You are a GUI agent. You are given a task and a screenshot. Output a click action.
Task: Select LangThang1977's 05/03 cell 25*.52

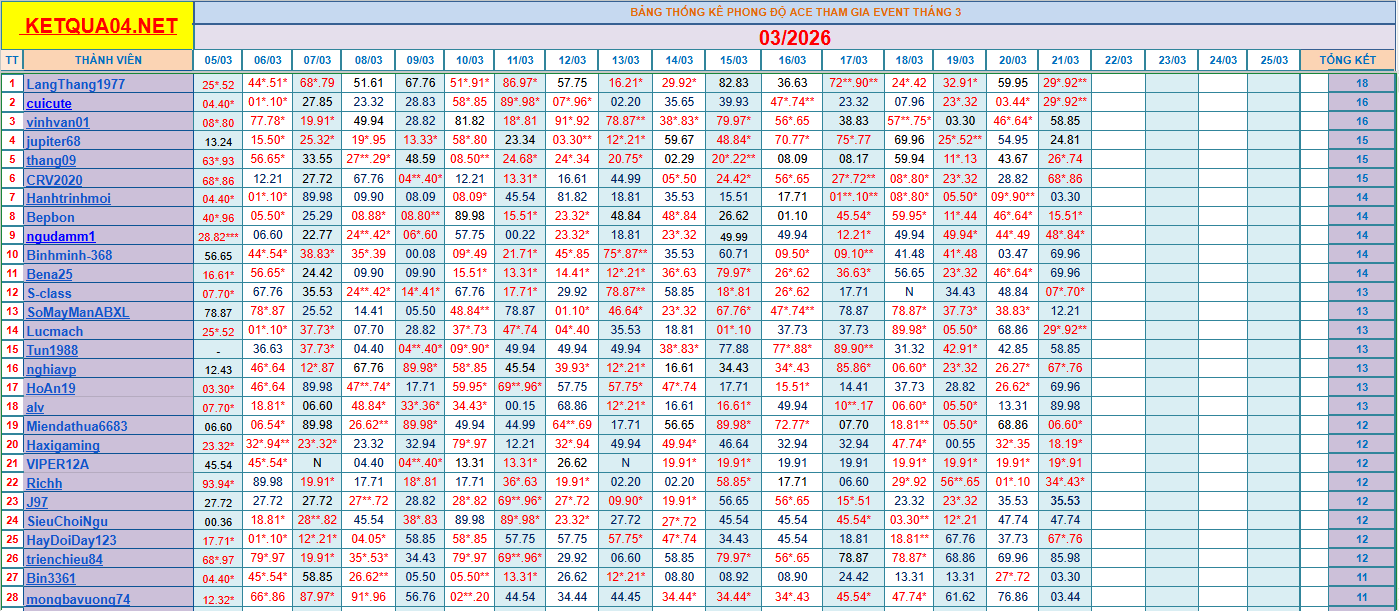218,85
